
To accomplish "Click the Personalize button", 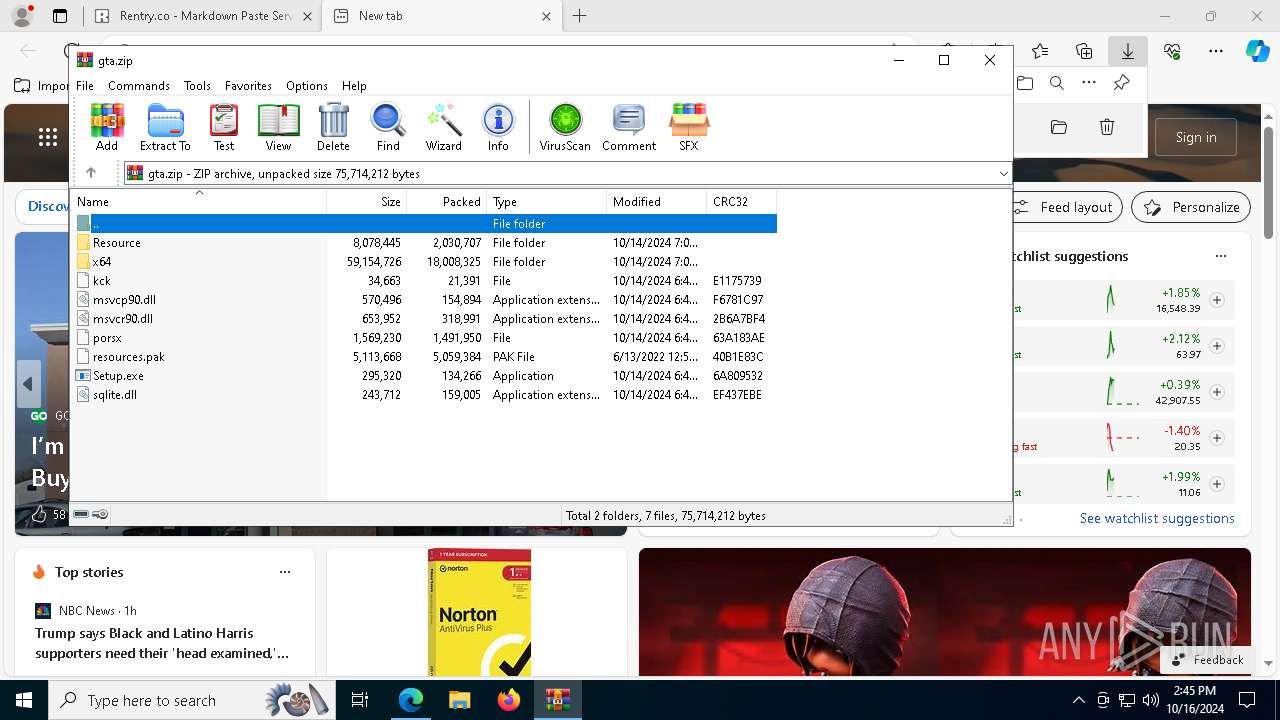I will [1191, 207].
